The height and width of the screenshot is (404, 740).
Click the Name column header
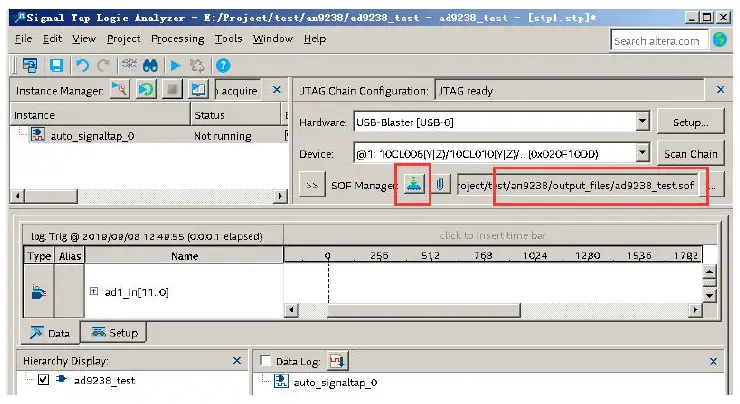(185, 256)
